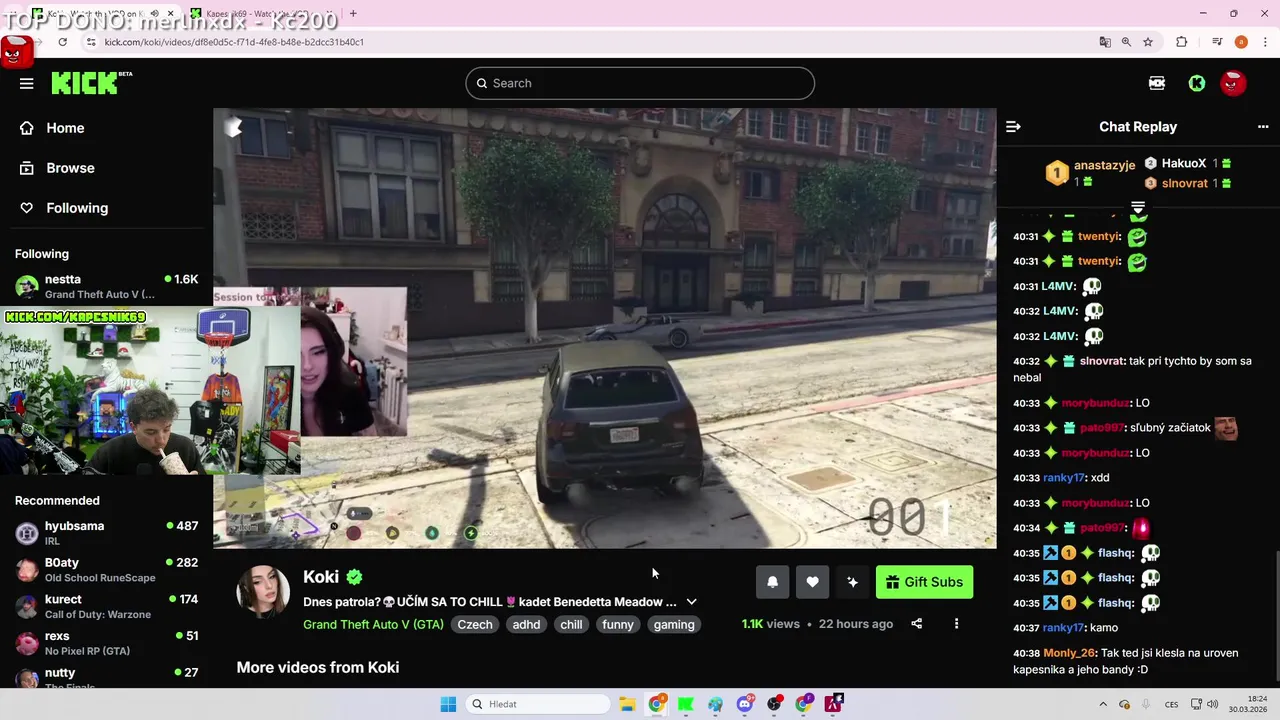Viewport: 1280px width, 720px height.
Task: Select the Czech tag
Action: point(475,624)
